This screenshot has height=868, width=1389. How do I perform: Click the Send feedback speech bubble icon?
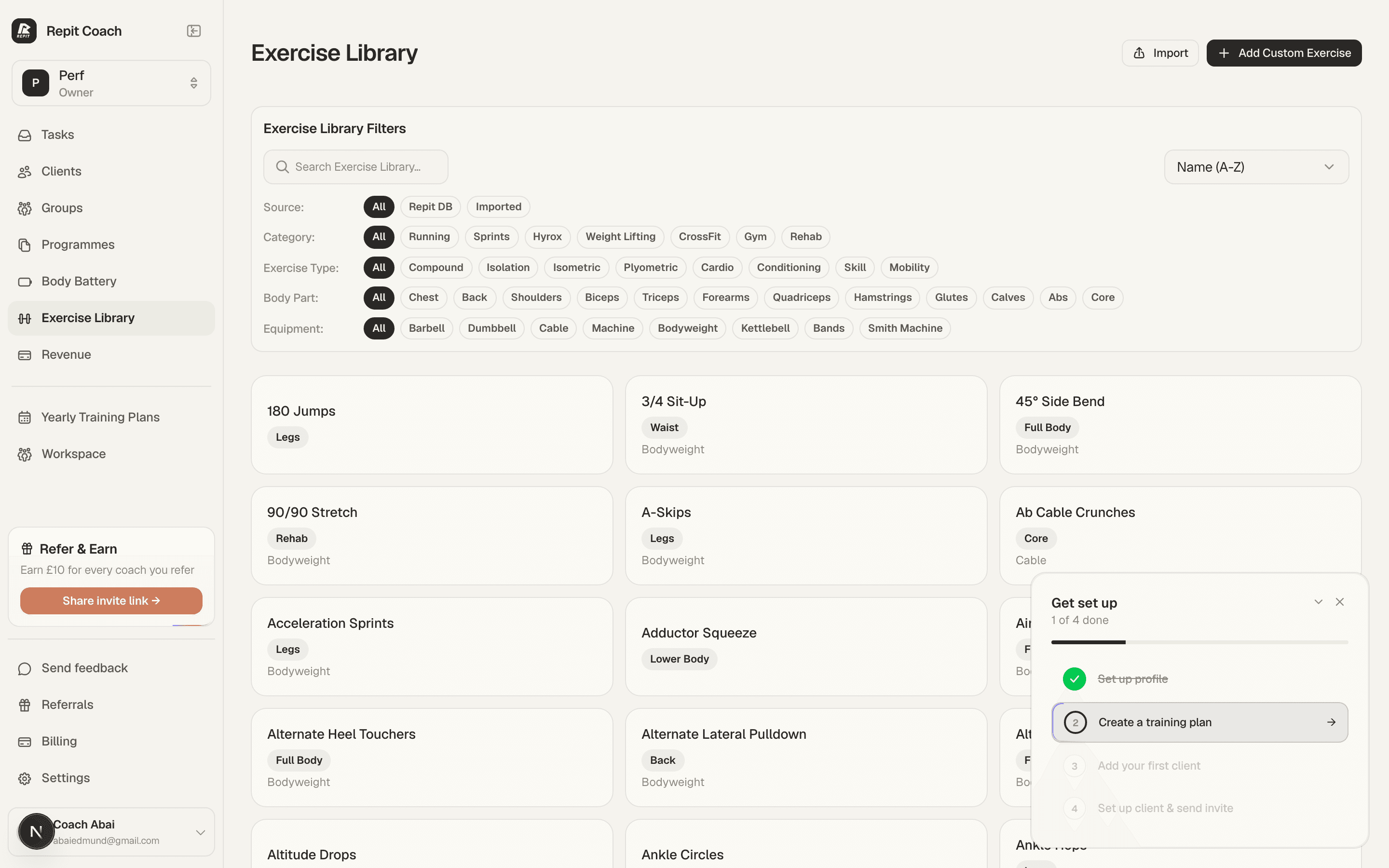pos(25,669)
